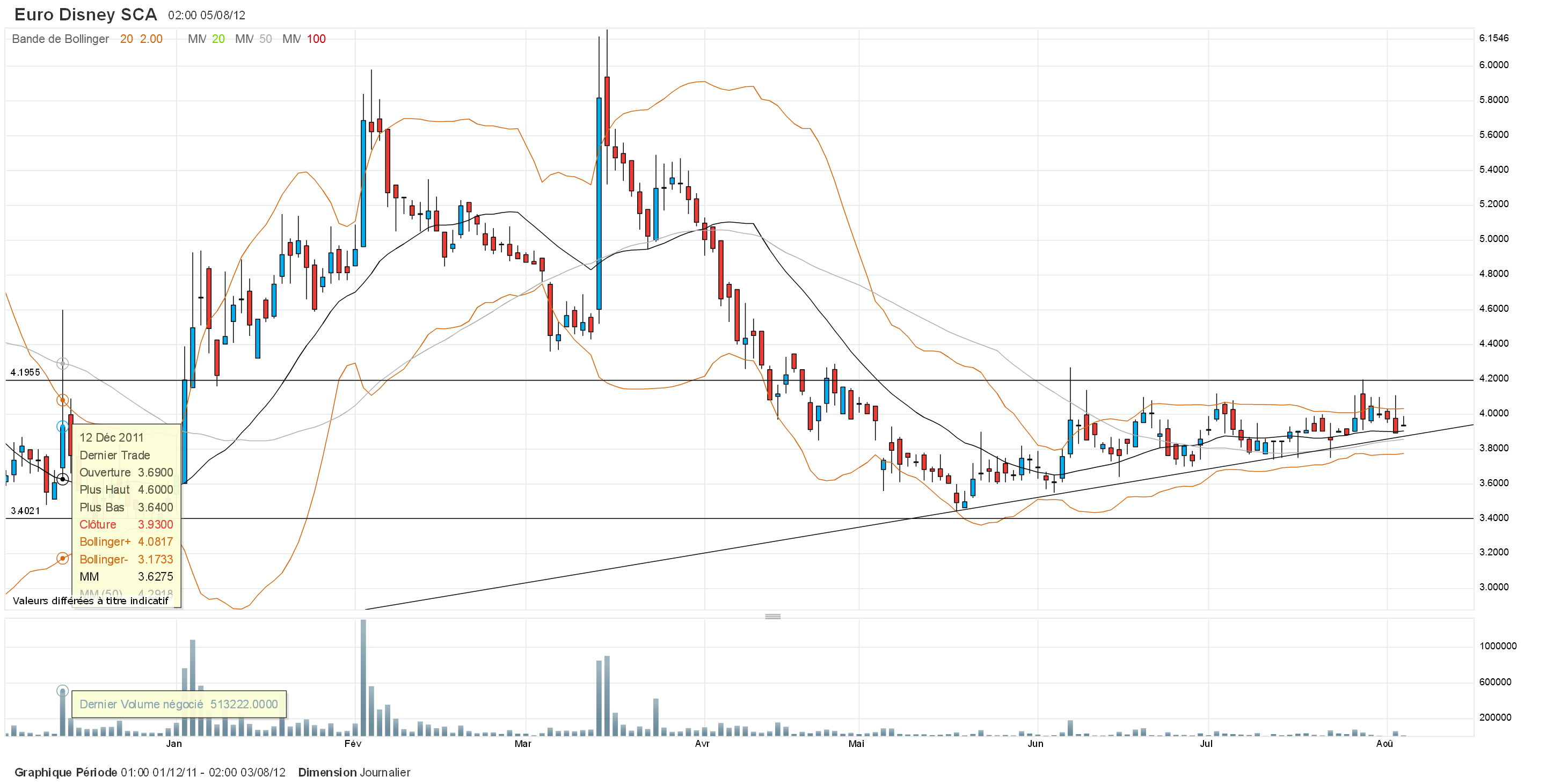The height and width of the screenshot is (784, 1546).
Task: Click the Avr month label on time axis
Action: [702, 744]
